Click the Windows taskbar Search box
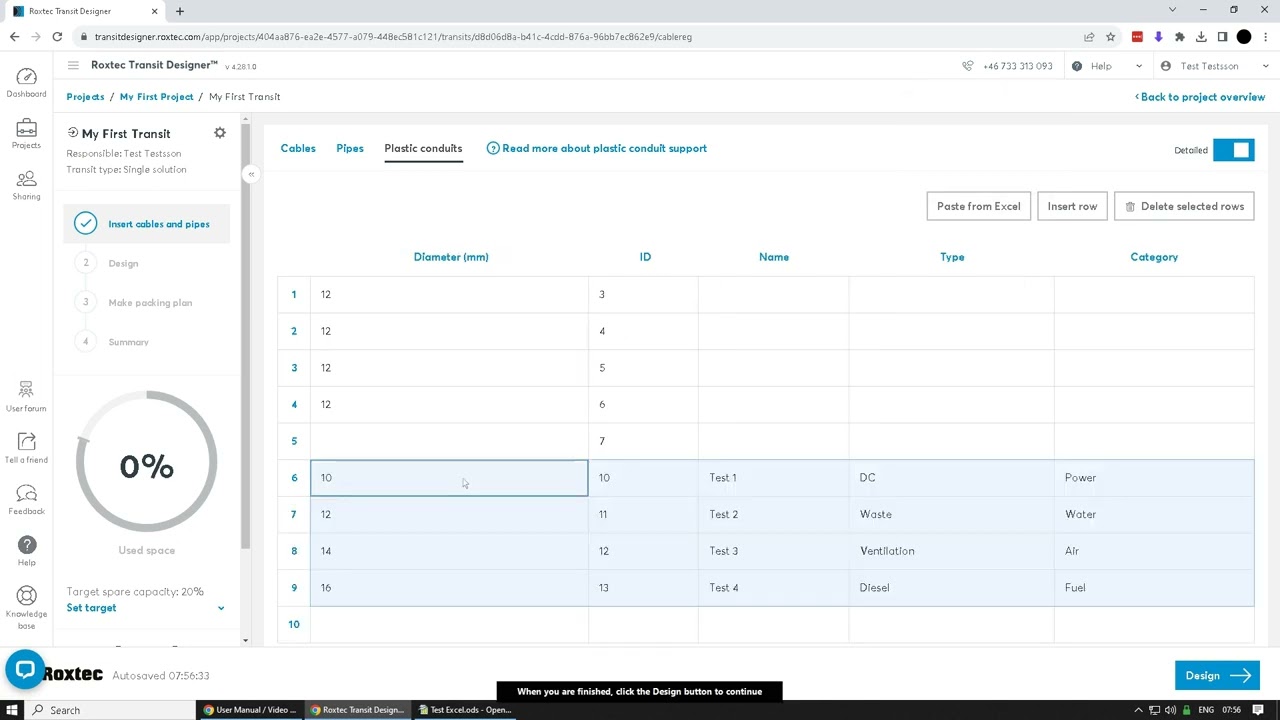 coord(110,710)
